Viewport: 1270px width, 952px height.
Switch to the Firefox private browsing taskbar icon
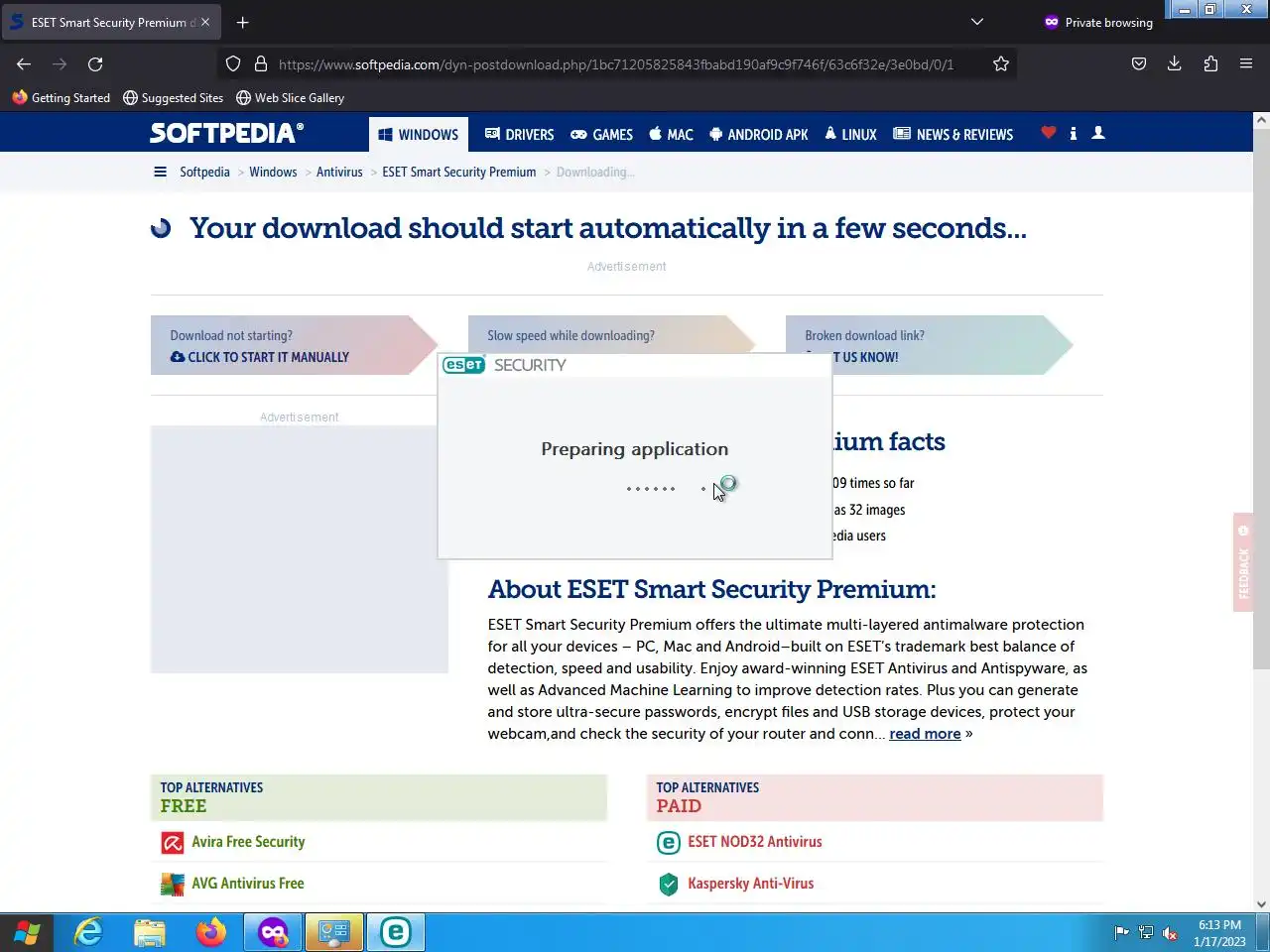click(x=273, y=932)
